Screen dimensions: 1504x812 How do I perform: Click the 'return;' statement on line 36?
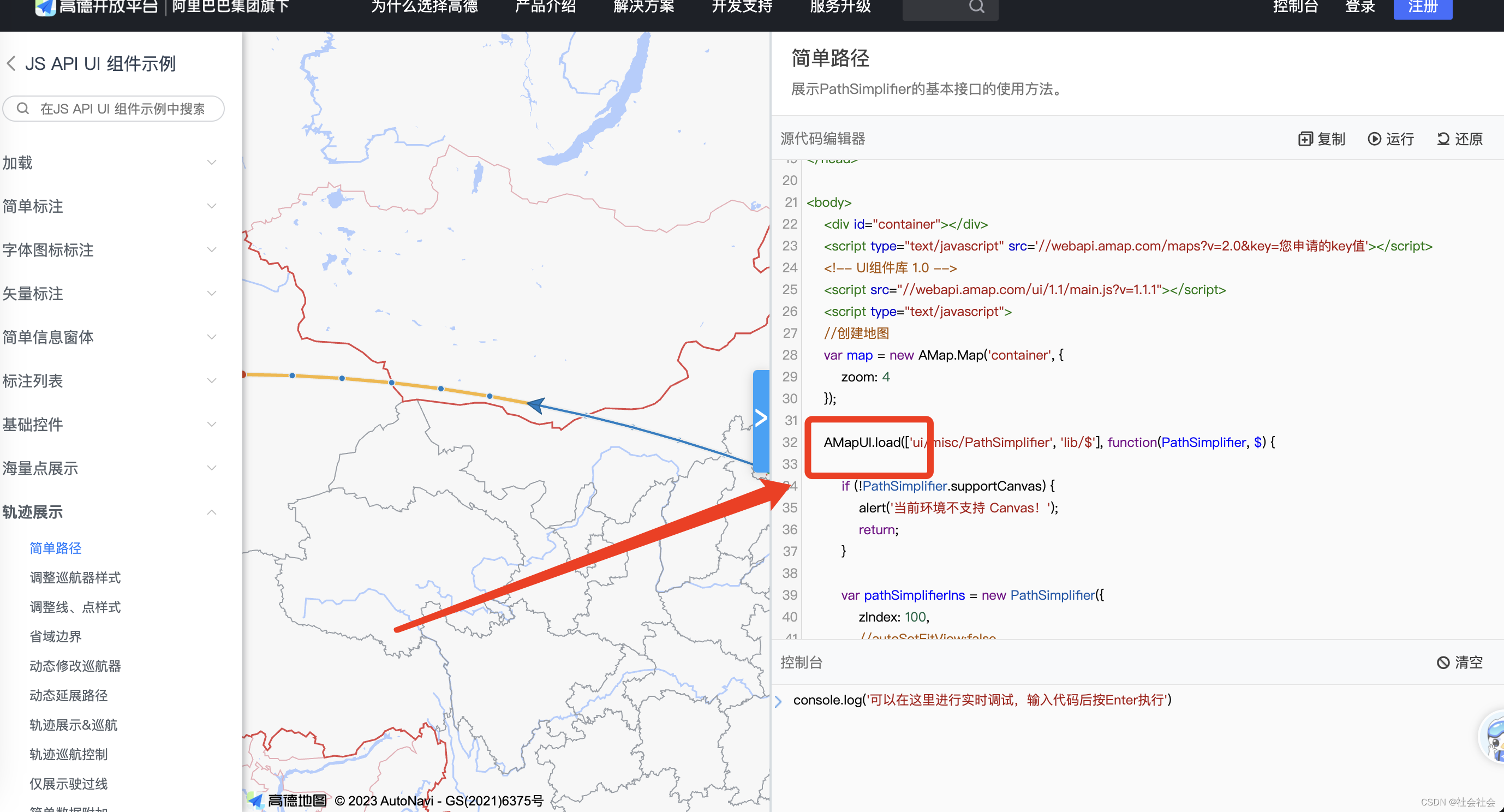(878, 529)
